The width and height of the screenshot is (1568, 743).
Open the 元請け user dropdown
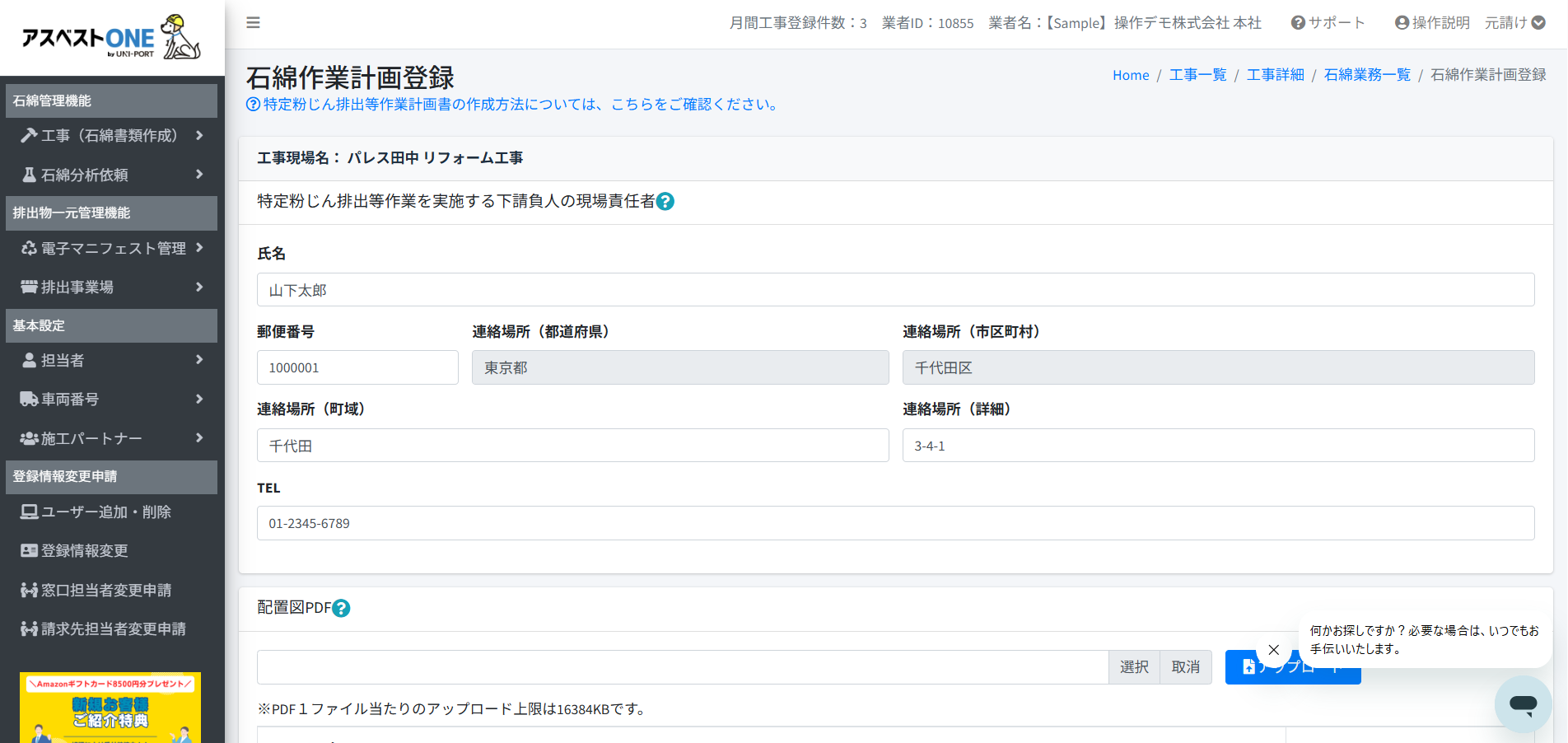pyautogui.click(x=1514, y=23)
